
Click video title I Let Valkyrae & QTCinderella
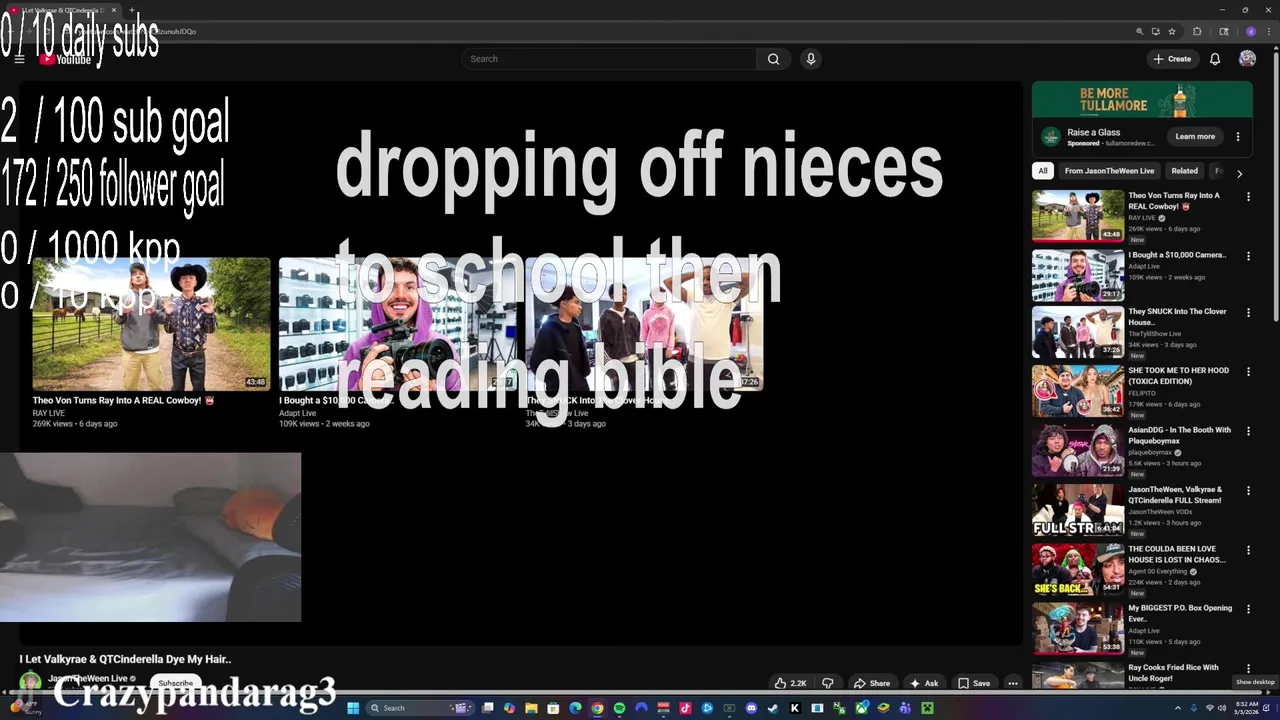pos(125,659)
